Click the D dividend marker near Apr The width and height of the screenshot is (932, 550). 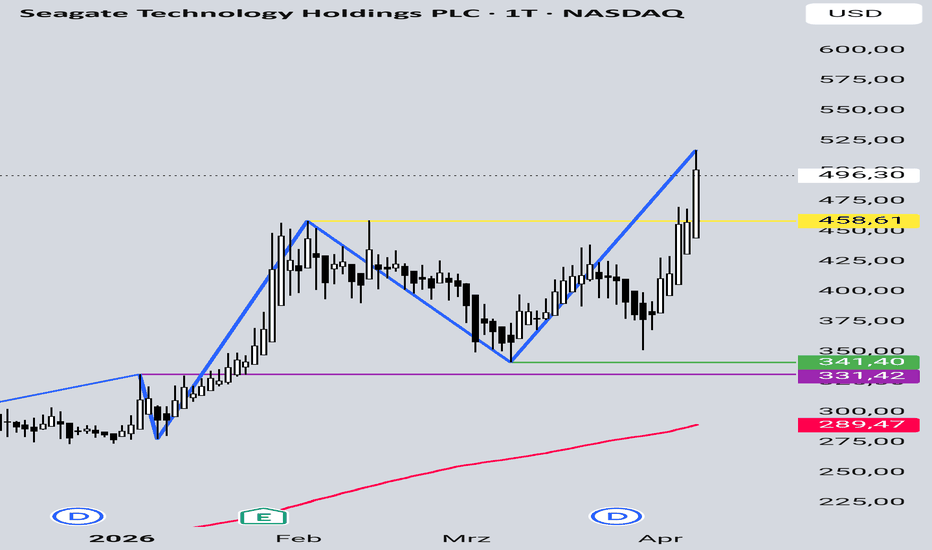(616, 516)
